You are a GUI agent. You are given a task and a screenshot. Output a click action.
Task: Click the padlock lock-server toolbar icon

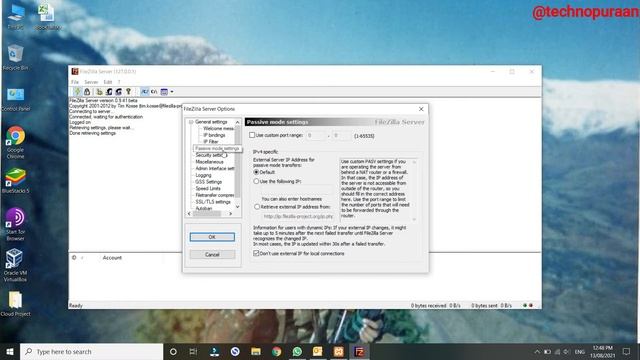coord(87,91)
